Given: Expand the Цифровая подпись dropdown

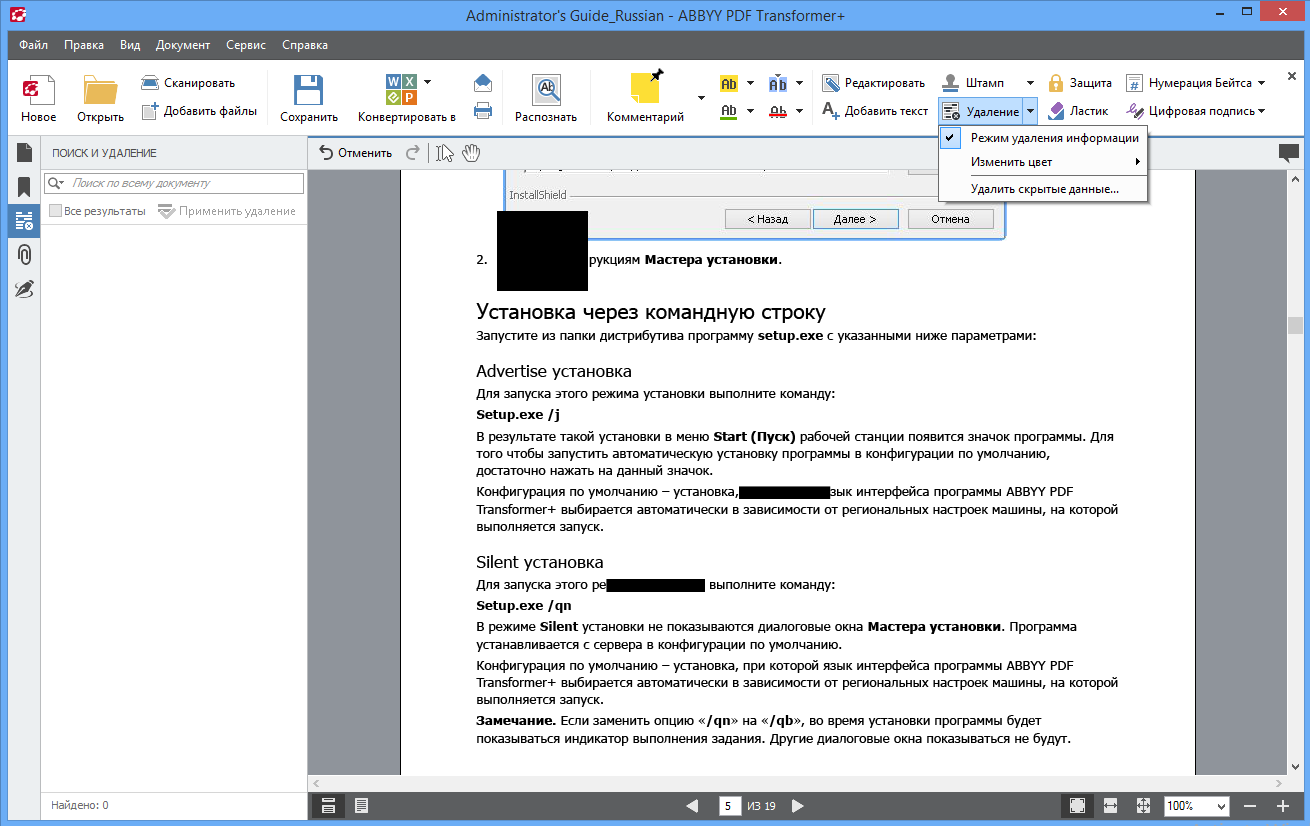Looking at the screenshot, I should point(1261,111).
